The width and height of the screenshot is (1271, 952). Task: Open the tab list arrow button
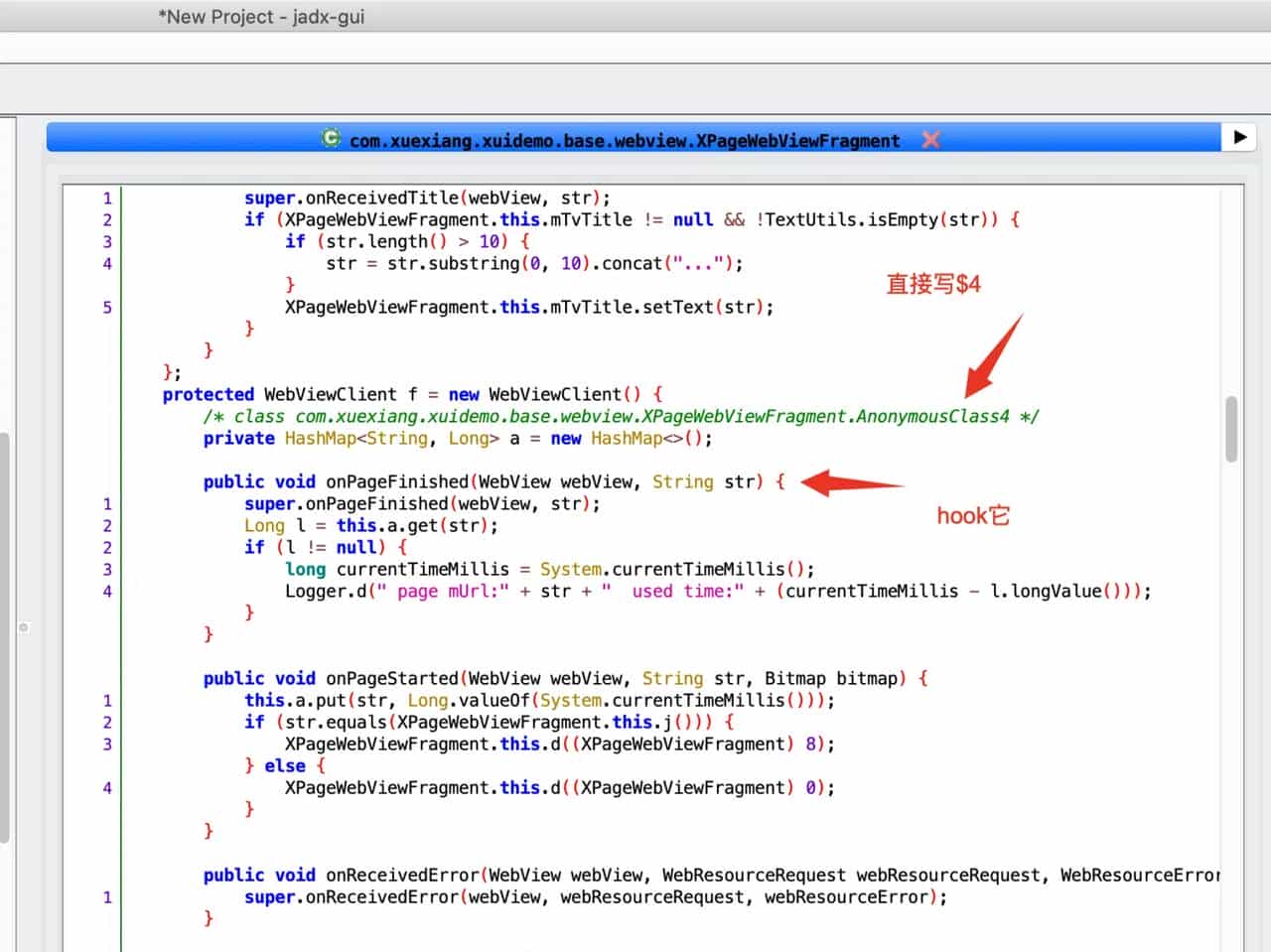[1239, 137]
